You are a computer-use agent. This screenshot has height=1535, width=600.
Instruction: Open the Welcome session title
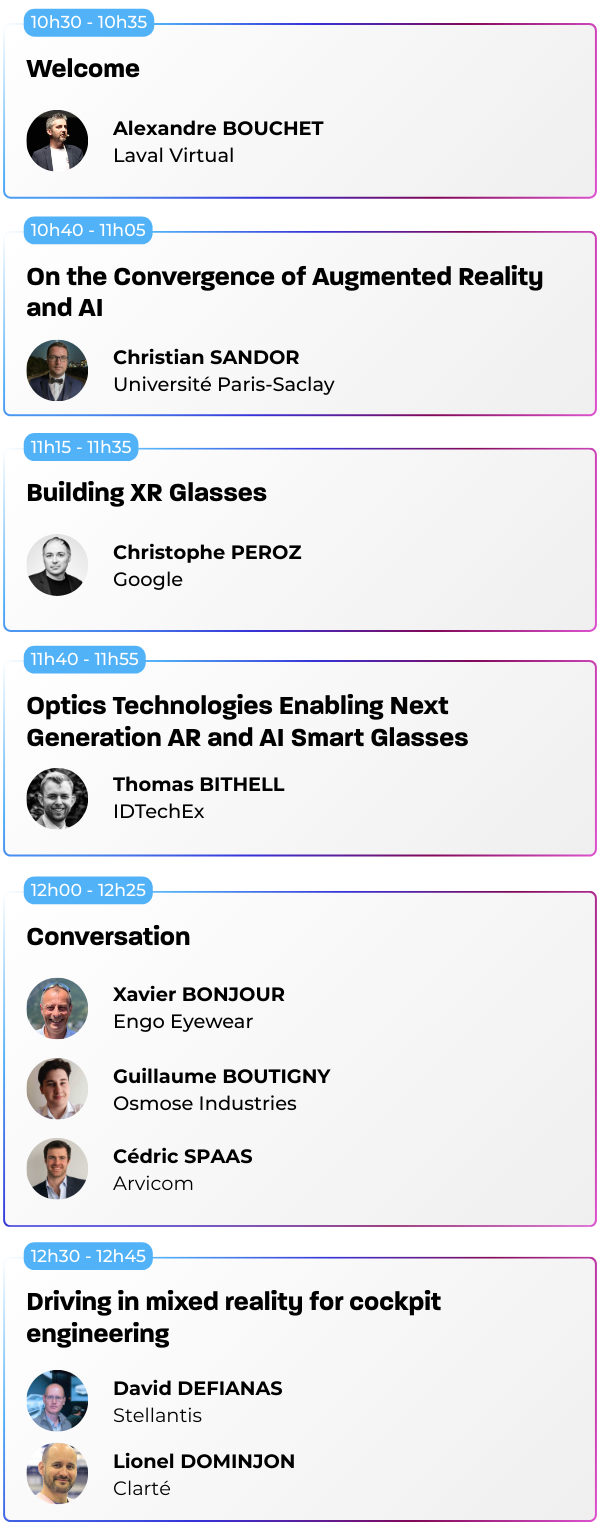coord(83,69)
